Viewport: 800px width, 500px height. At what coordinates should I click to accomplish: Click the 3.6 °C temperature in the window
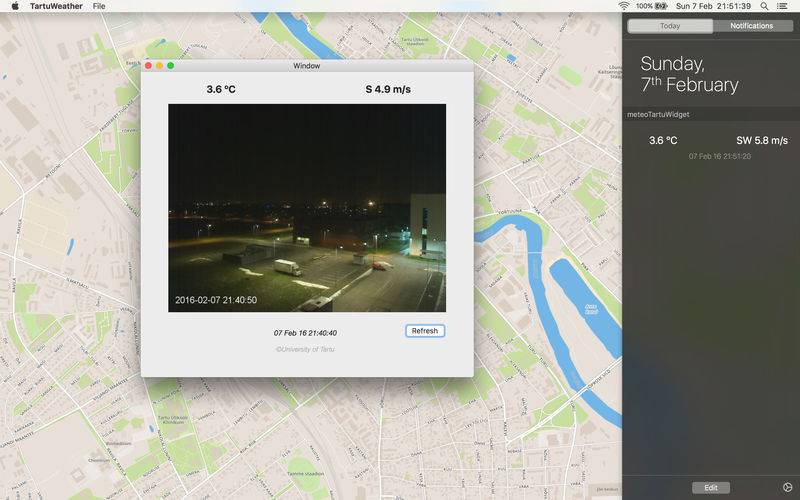click(221, 89)
